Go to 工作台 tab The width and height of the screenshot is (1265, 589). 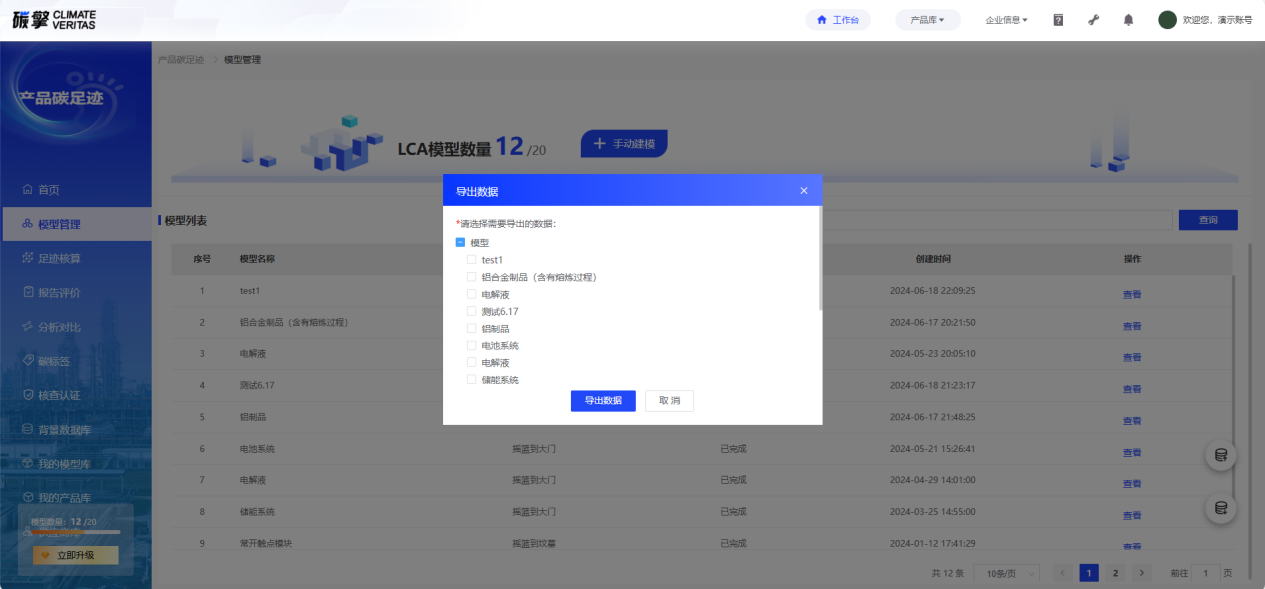tap(838, 20)
